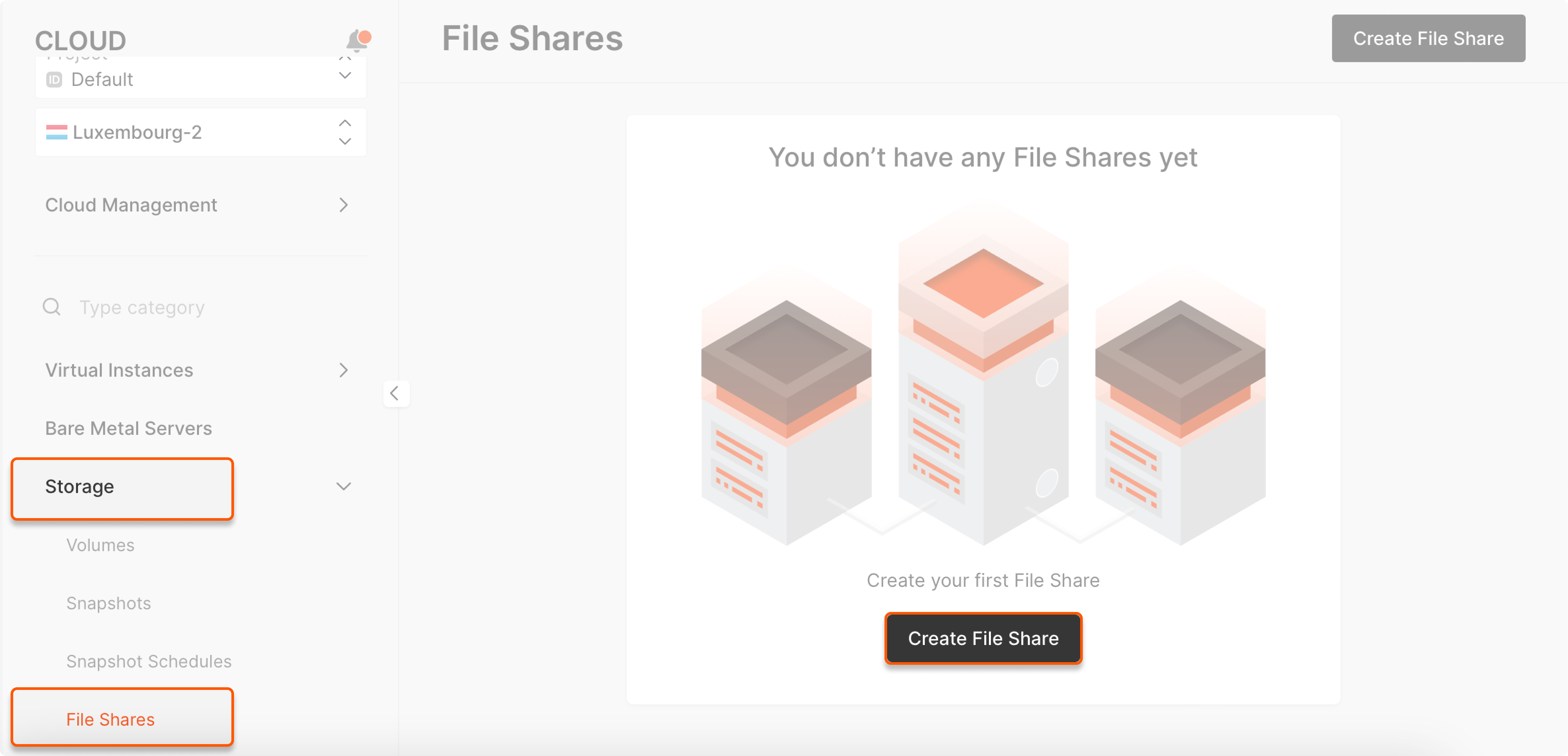Open the Snapshots page
This screenshot has width=1568, height=756.
tap(108, 603)
